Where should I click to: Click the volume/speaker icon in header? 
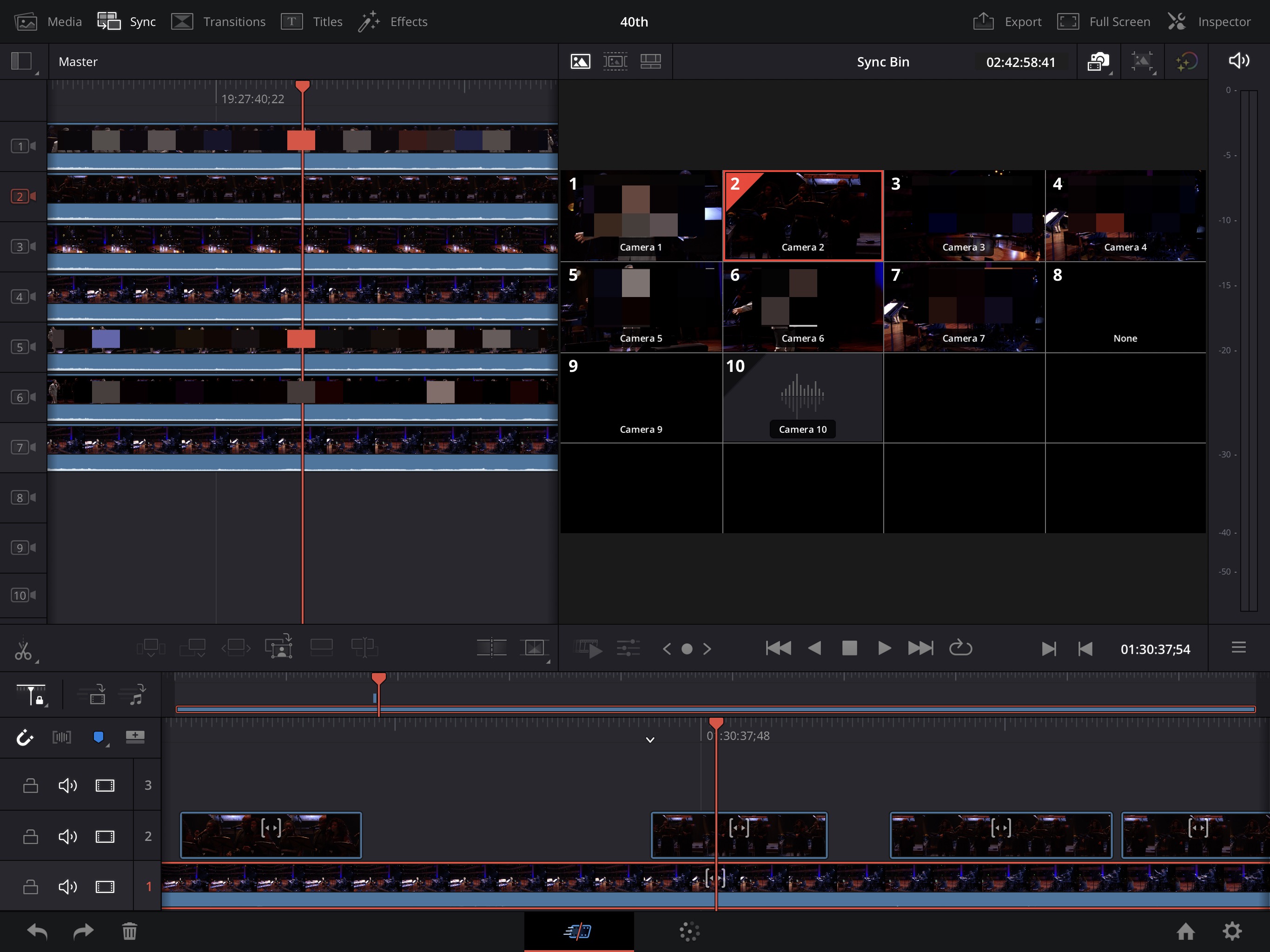[x=1239, y=61]
